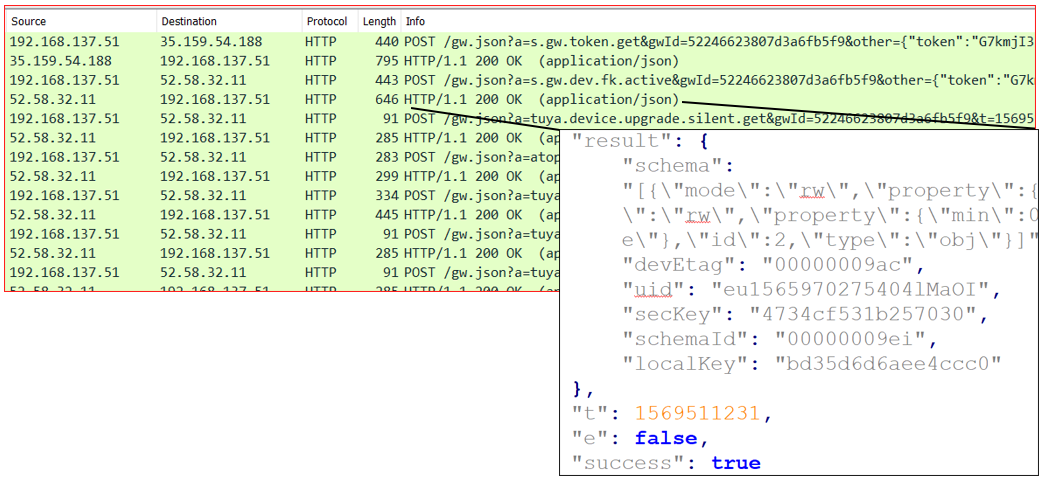Screen dimensions: 1043x481
Task: Click the Protocol column header
Action: [x=330, y=21]
